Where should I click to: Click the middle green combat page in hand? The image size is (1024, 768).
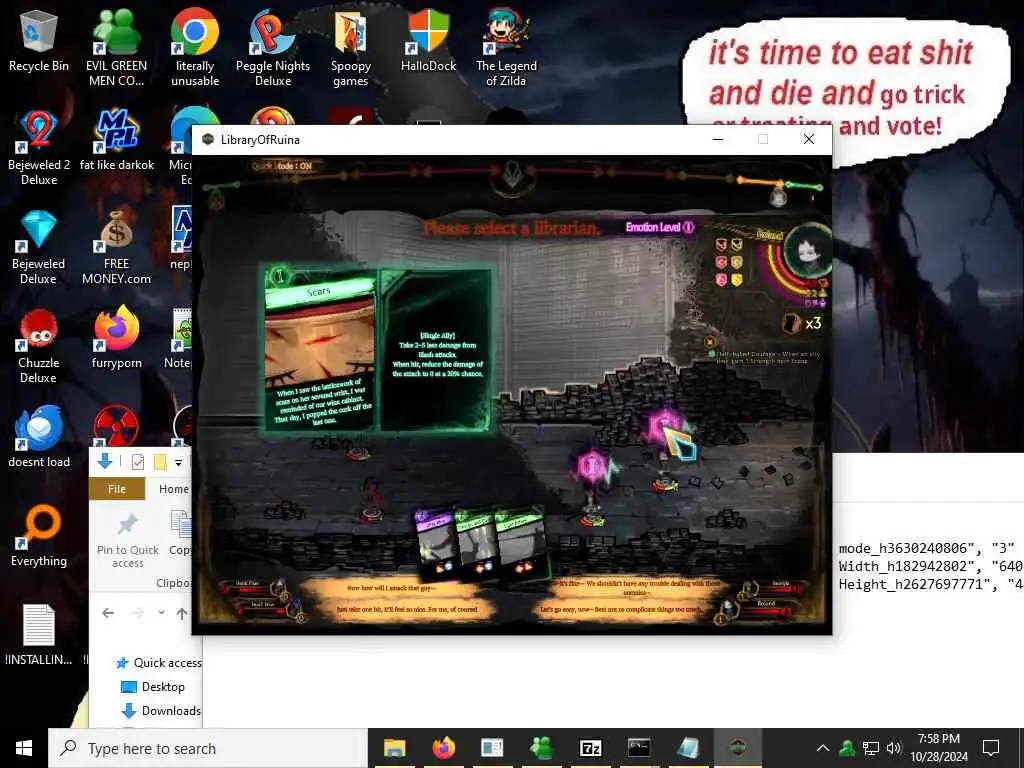pyautogui.click(x=475, y=542)
